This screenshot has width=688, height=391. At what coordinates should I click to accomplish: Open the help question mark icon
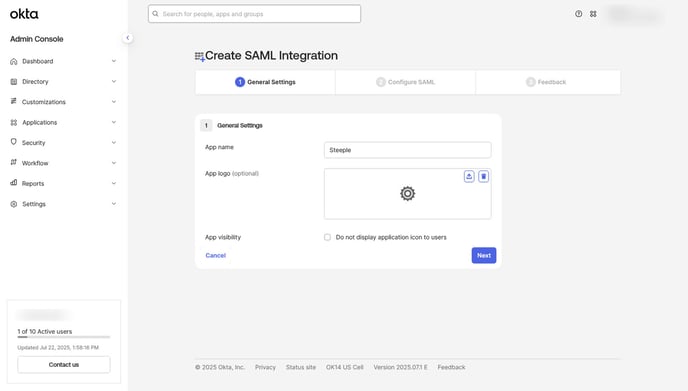coord(579,14)
